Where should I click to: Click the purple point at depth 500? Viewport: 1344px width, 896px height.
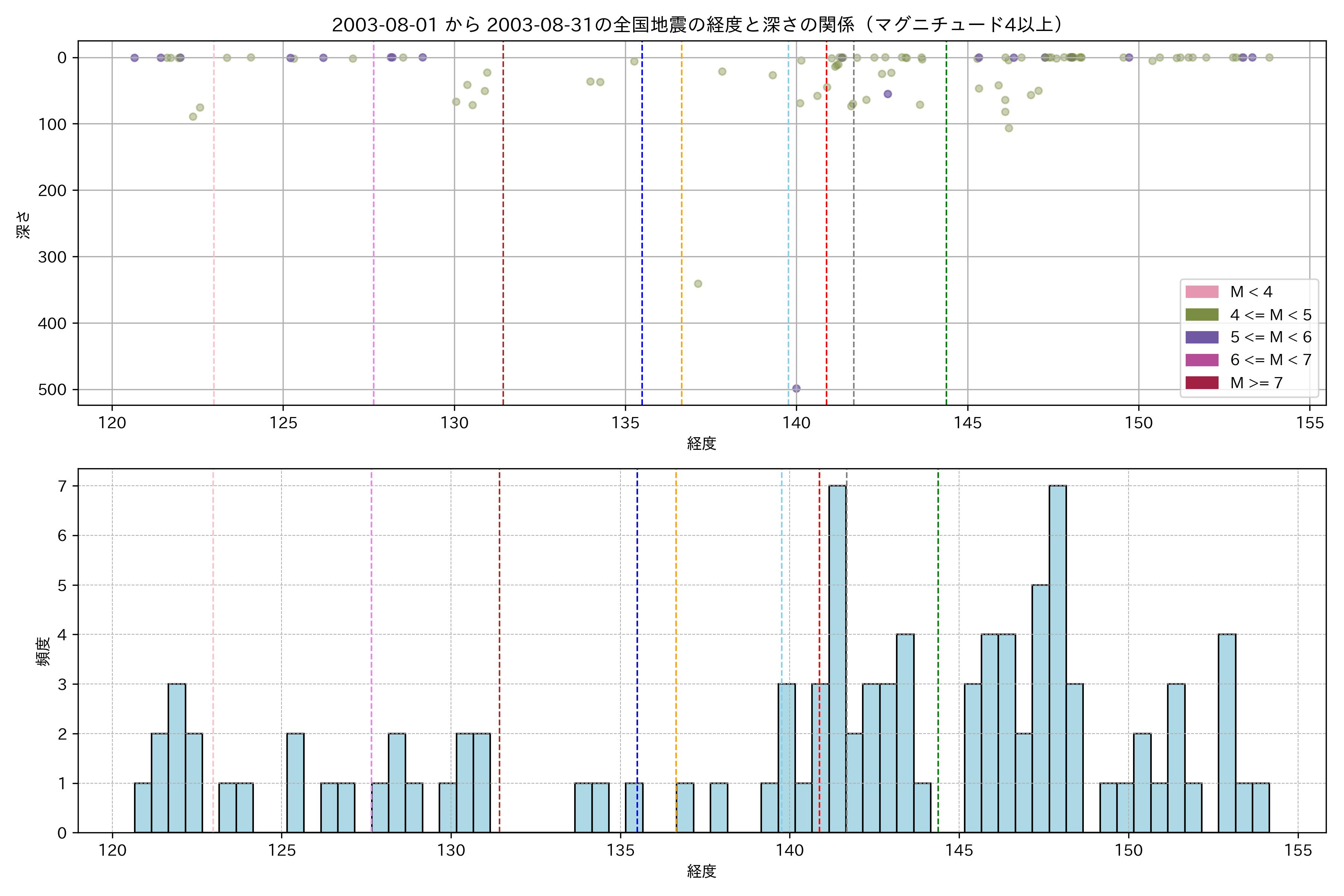click(x=796, y=389)
